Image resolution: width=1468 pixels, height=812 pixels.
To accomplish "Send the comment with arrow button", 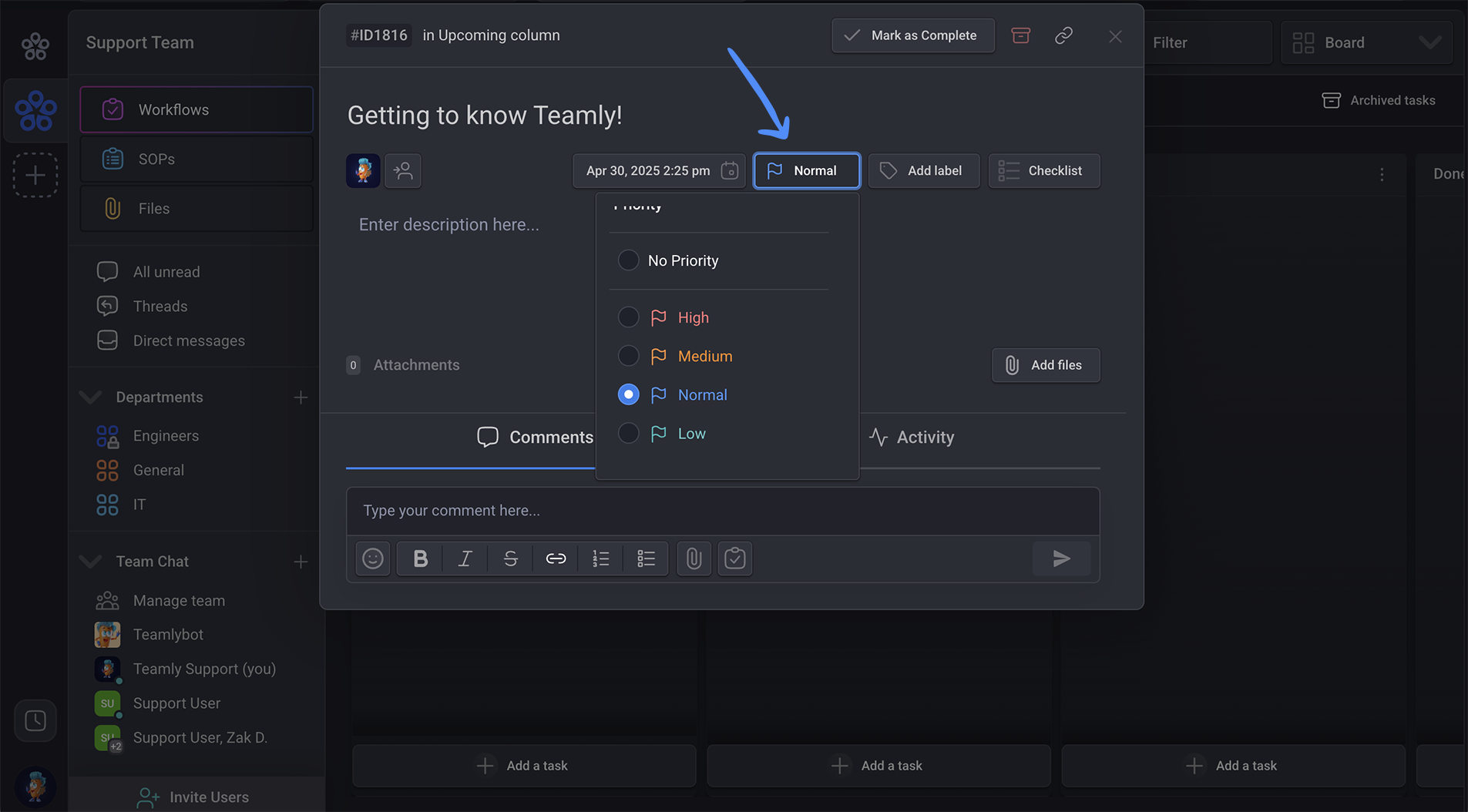I will tap(1061, 559).
